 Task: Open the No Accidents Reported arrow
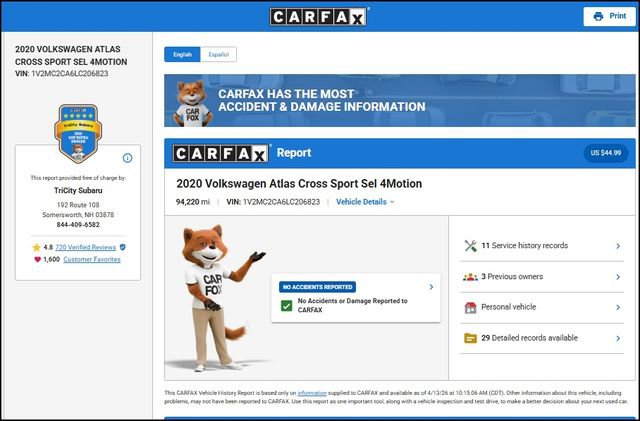(x=431, y=287)
